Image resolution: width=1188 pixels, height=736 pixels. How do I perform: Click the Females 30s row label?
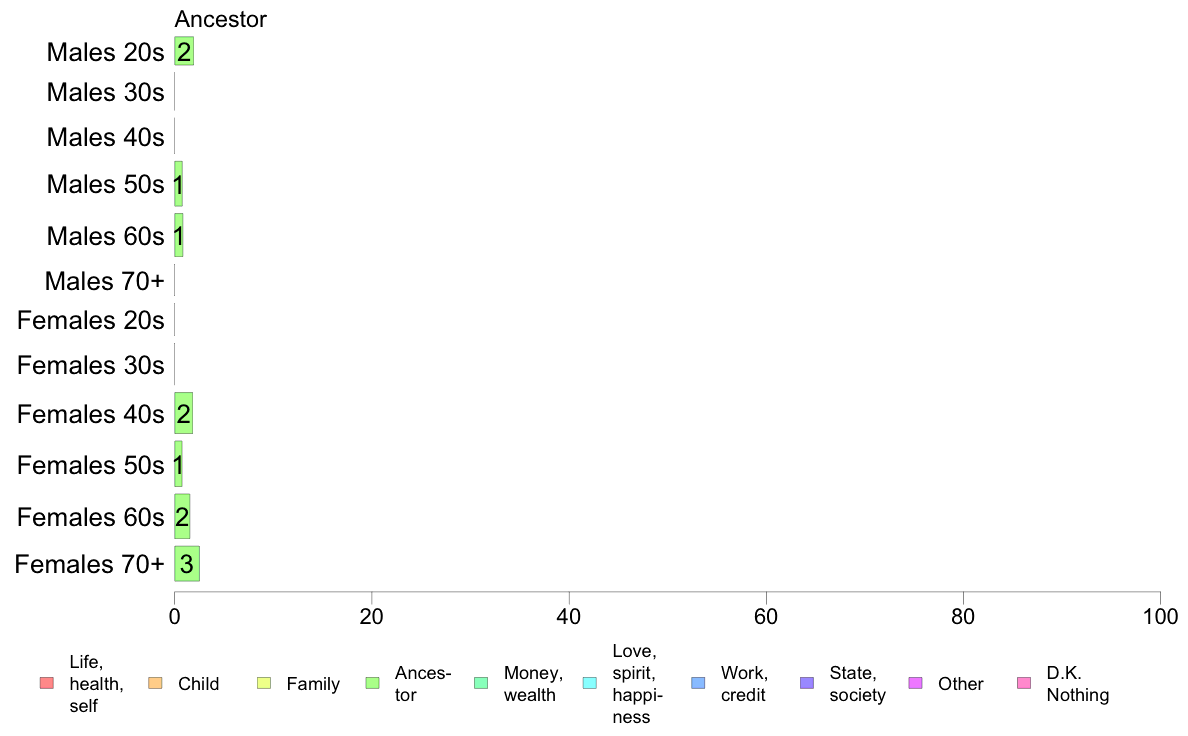click(x=90, y=365)
